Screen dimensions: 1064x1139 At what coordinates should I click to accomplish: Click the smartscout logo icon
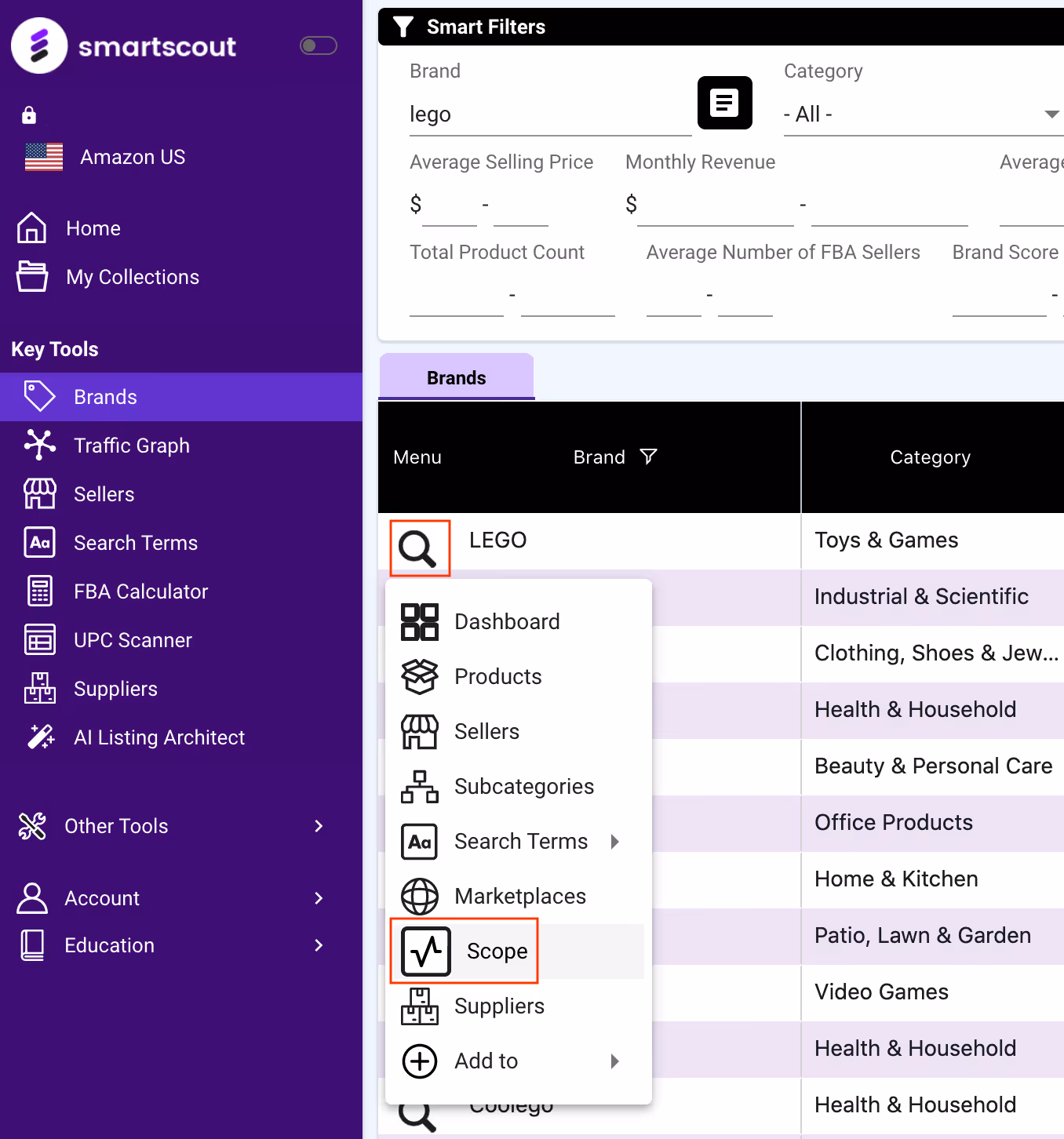click(39, 45)
